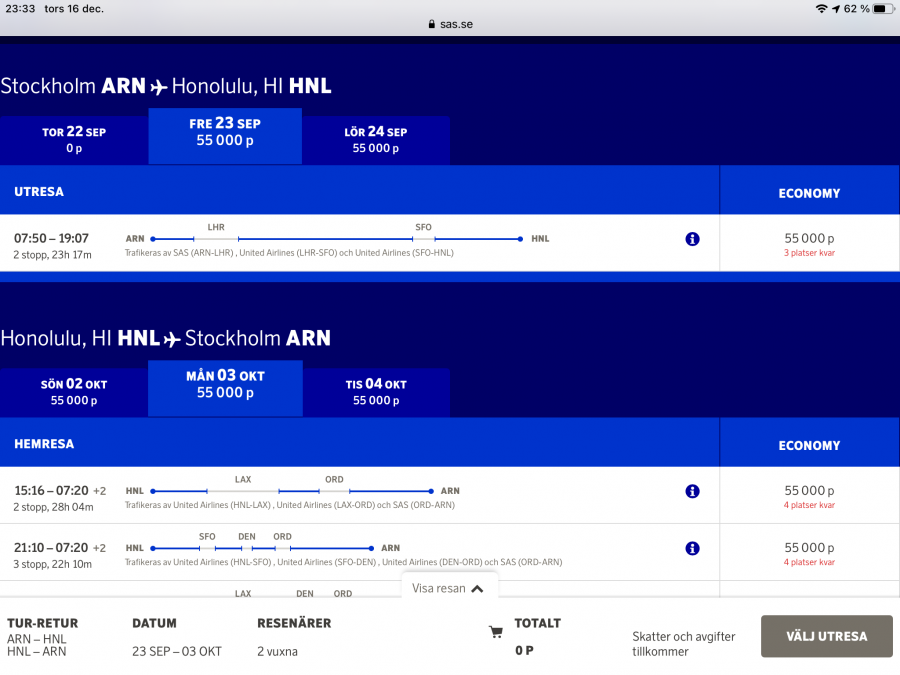Select outbound date tab Lör 24 Sep
Screen dimensions: 900x675
[376, 140]
